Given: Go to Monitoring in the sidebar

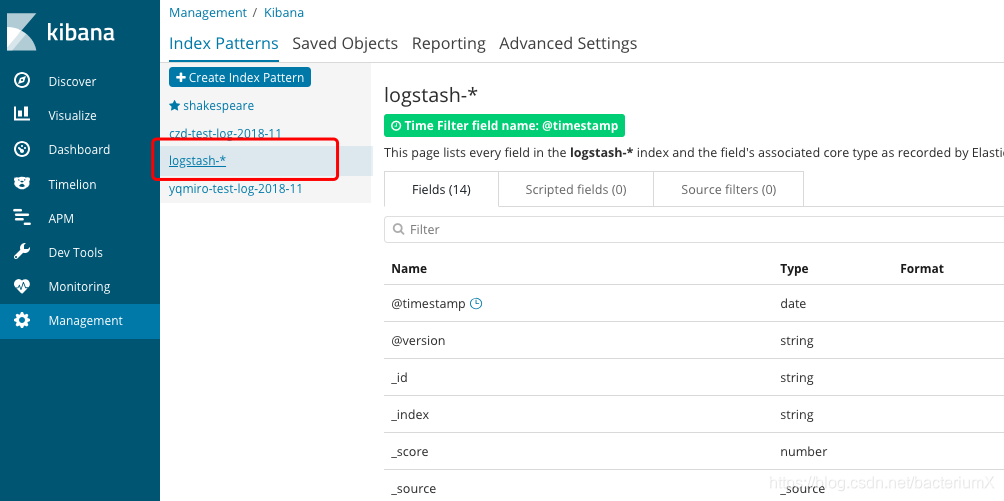Looking at the screenshot, I should [x=79, y=286].
